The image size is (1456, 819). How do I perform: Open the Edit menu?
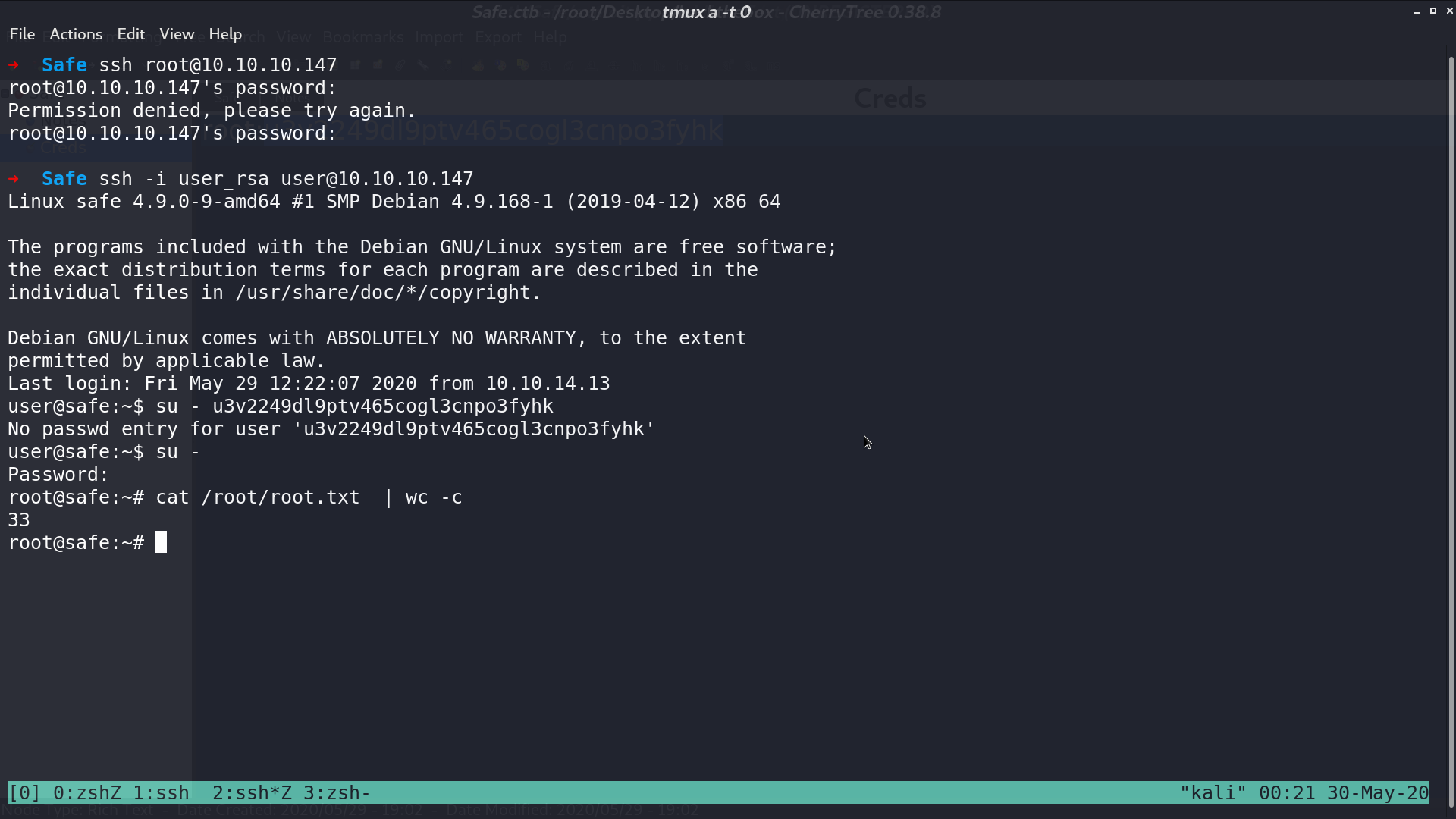pyautogui.click(x=130, y=34)
